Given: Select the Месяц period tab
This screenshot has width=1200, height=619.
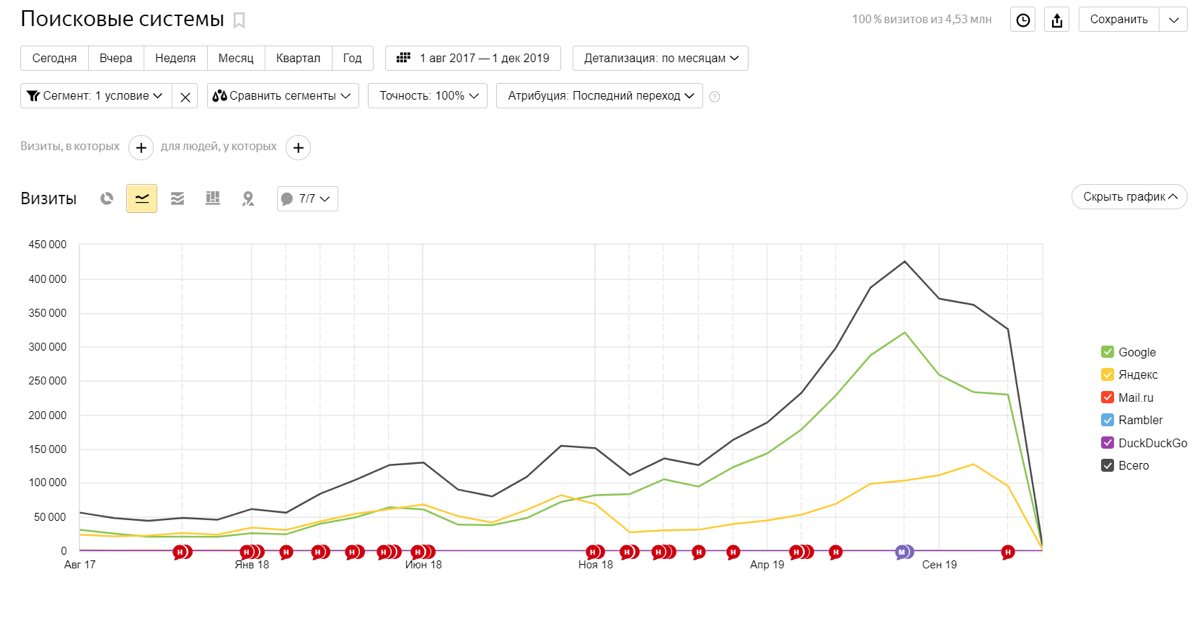Looking at the screenshot, I should coord(236,58).
